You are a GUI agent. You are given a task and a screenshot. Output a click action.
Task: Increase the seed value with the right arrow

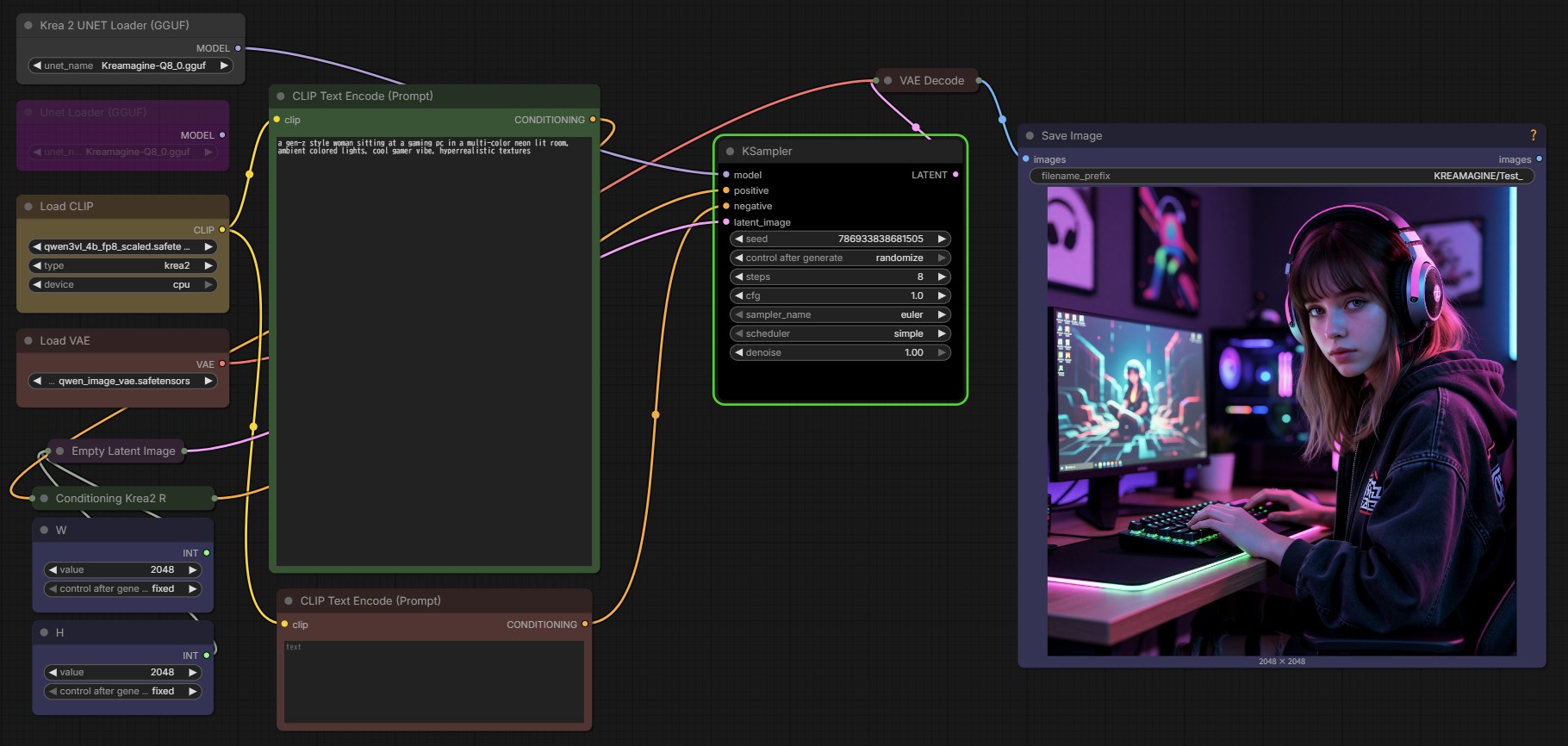[x=942, y=239]
